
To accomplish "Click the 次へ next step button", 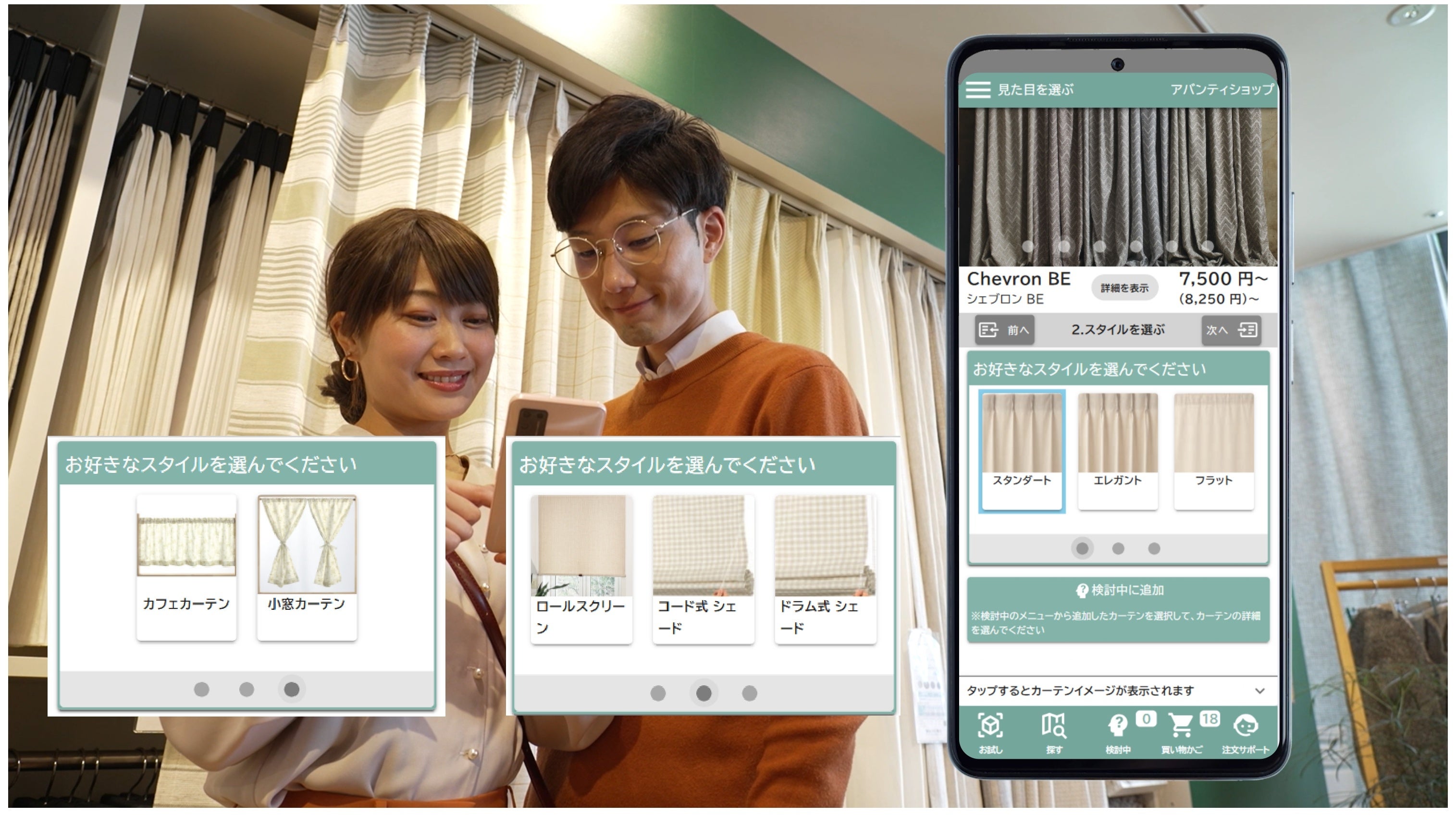I will (1232, 330).
